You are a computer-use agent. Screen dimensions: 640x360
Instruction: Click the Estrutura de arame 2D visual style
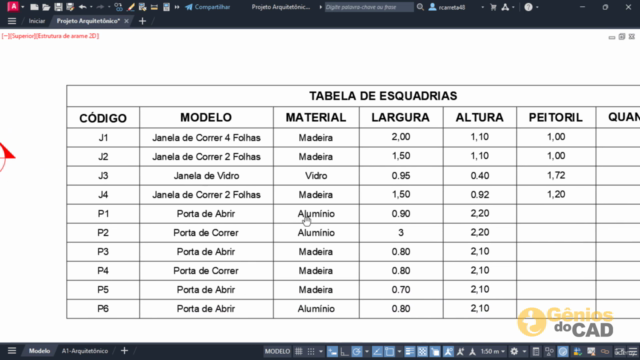(x=68, y=36)
